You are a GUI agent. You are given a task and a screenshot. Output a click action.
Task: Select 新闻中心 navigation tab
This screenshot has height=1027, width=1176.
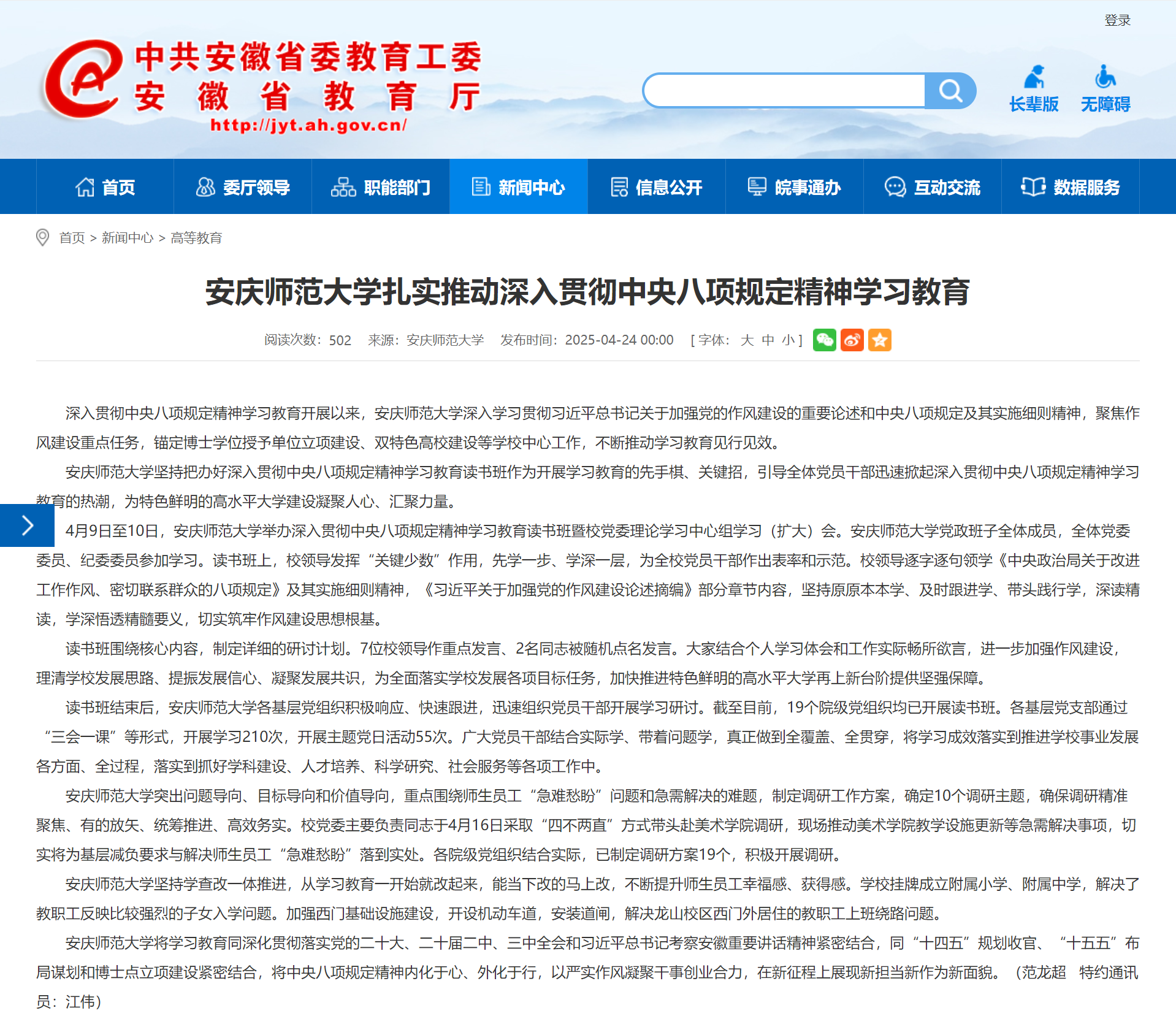(518, 187)
